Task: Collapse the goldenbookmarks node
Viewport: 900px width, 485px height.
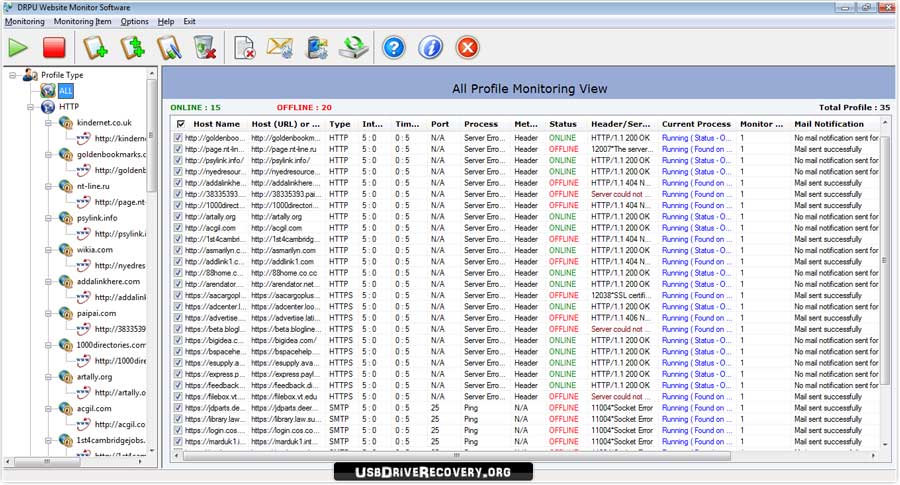Action: tap(49, 154)
